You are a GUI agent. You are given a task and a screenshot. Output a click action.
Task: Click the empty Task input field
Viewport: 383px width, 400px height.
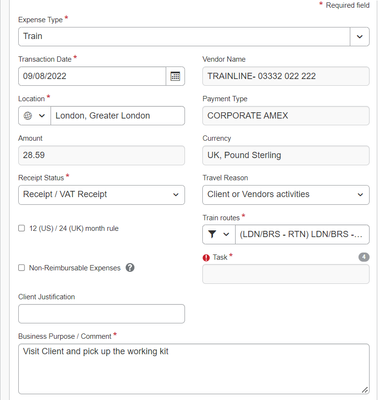(x=286, y=274)
